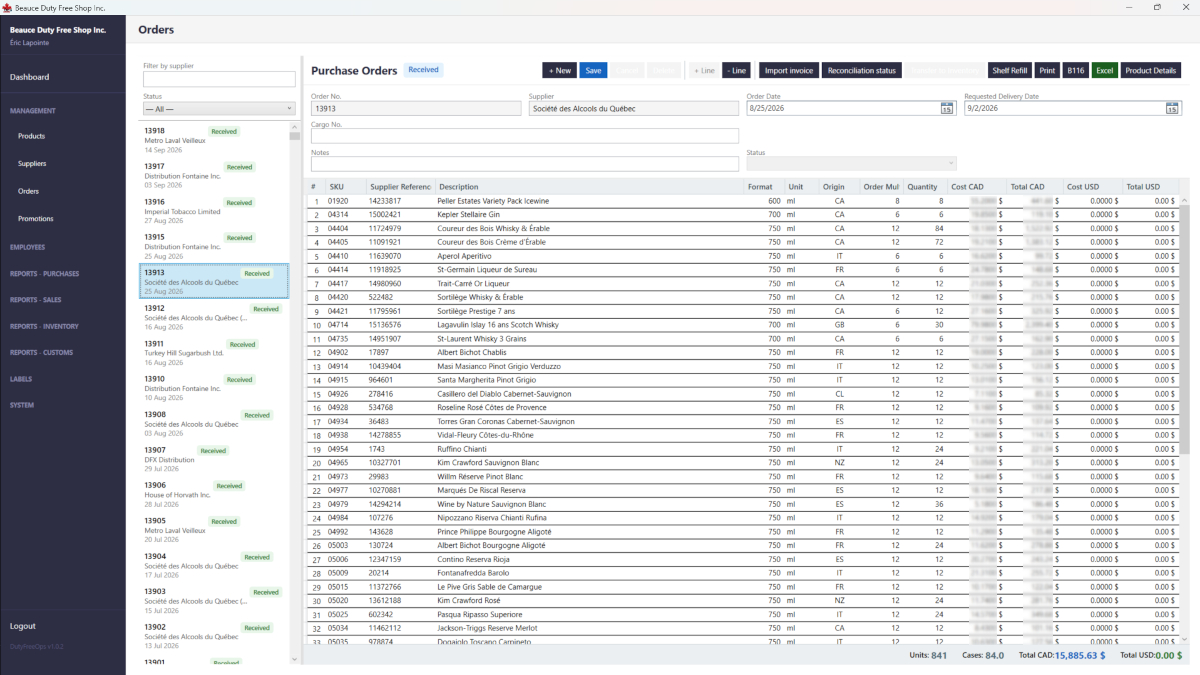Expand Reports - Inventory section
Screen dimensions: 1200x675
point(44,326)
